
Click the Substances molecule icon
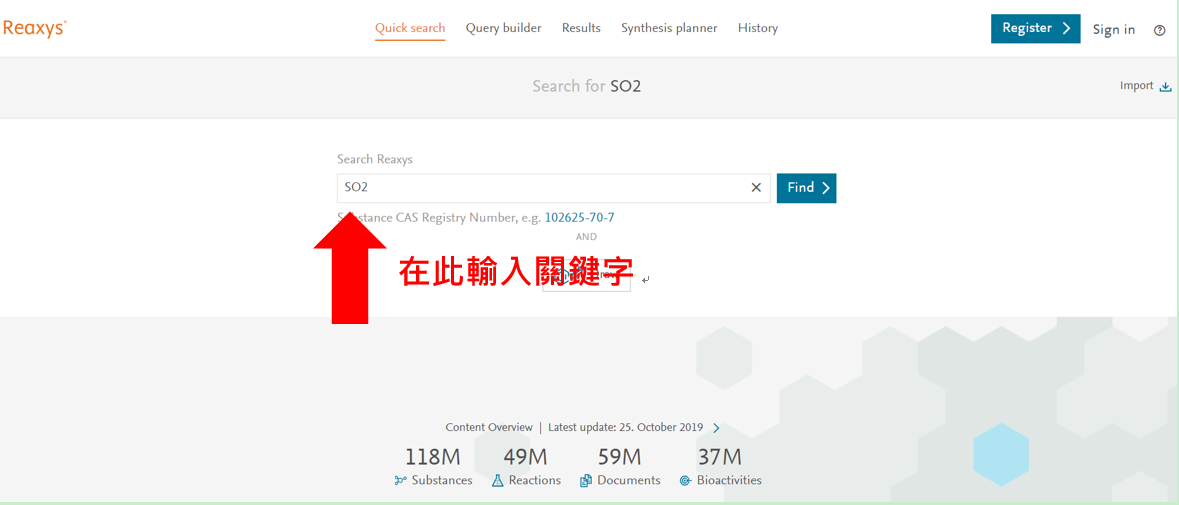(401, 480)
